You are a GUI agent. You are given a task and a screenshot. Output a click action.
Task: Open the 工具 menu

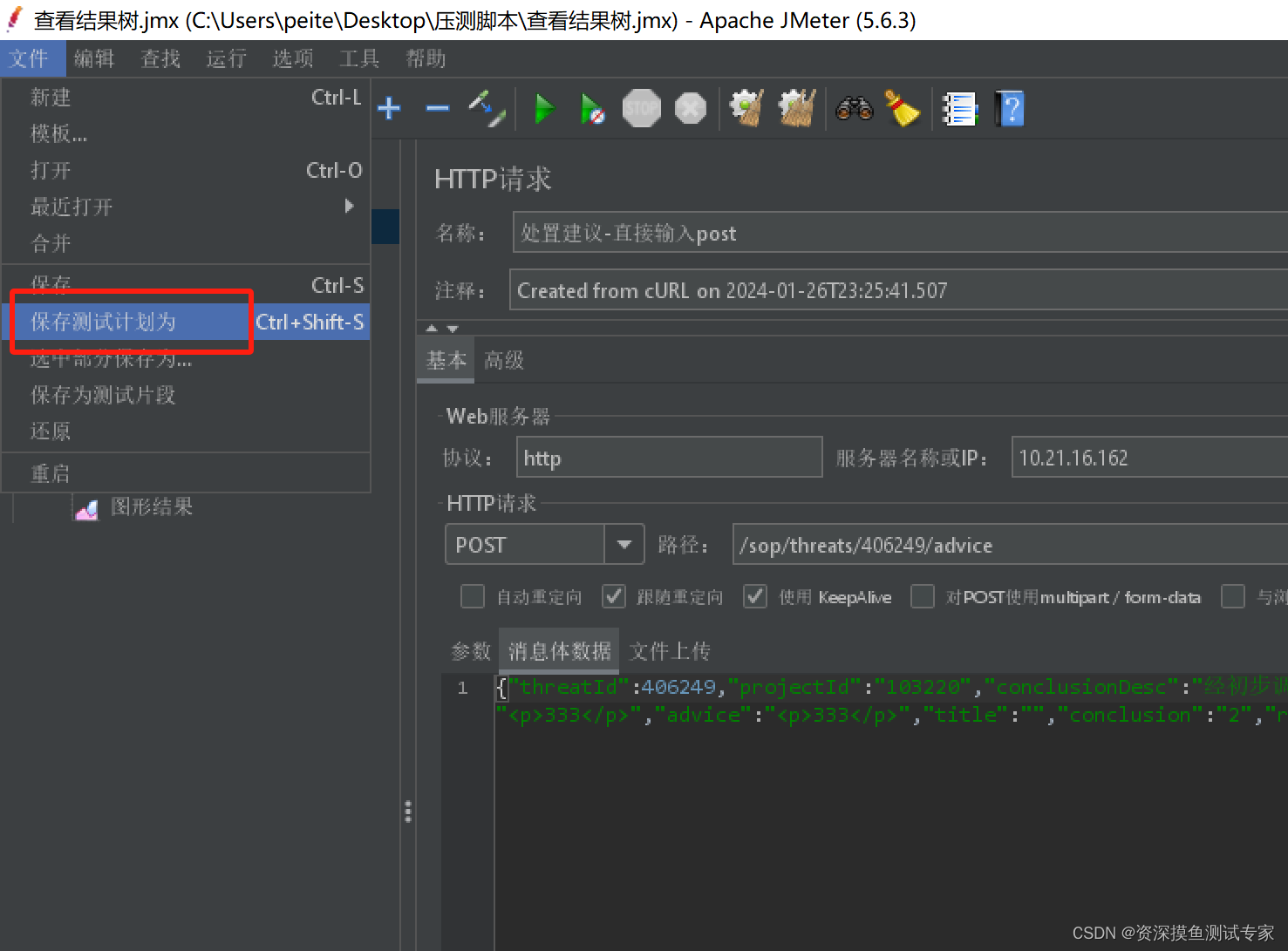359,58
